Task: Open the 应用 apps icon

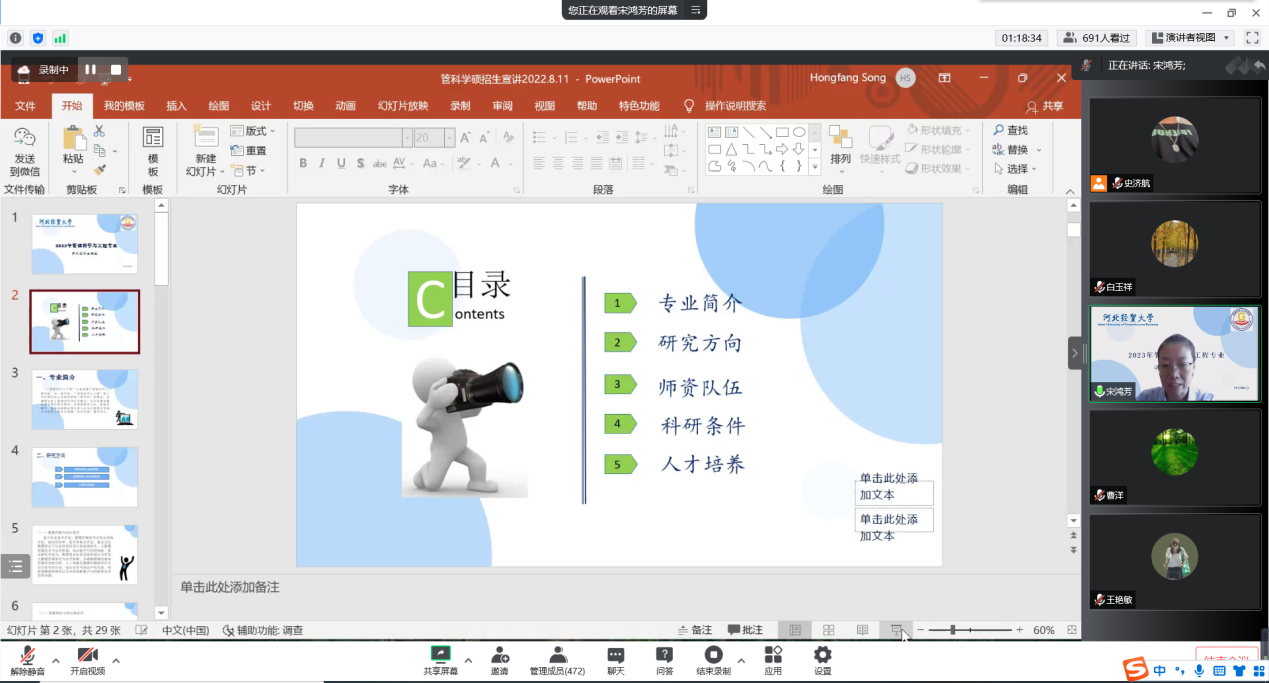Action: pyautogui.click(x=773, y=655)
